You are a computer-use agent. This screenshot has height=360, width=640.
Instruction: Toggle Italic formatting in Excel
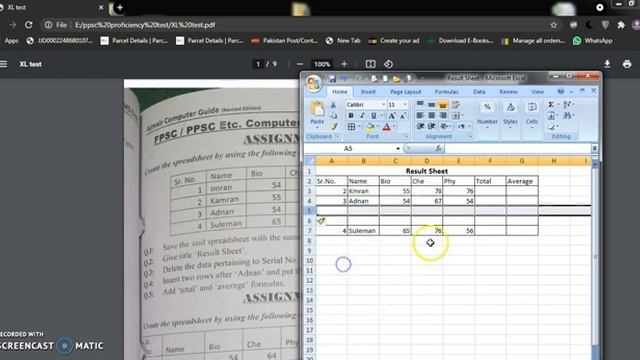pyautogui.click(x=362, y=116)
